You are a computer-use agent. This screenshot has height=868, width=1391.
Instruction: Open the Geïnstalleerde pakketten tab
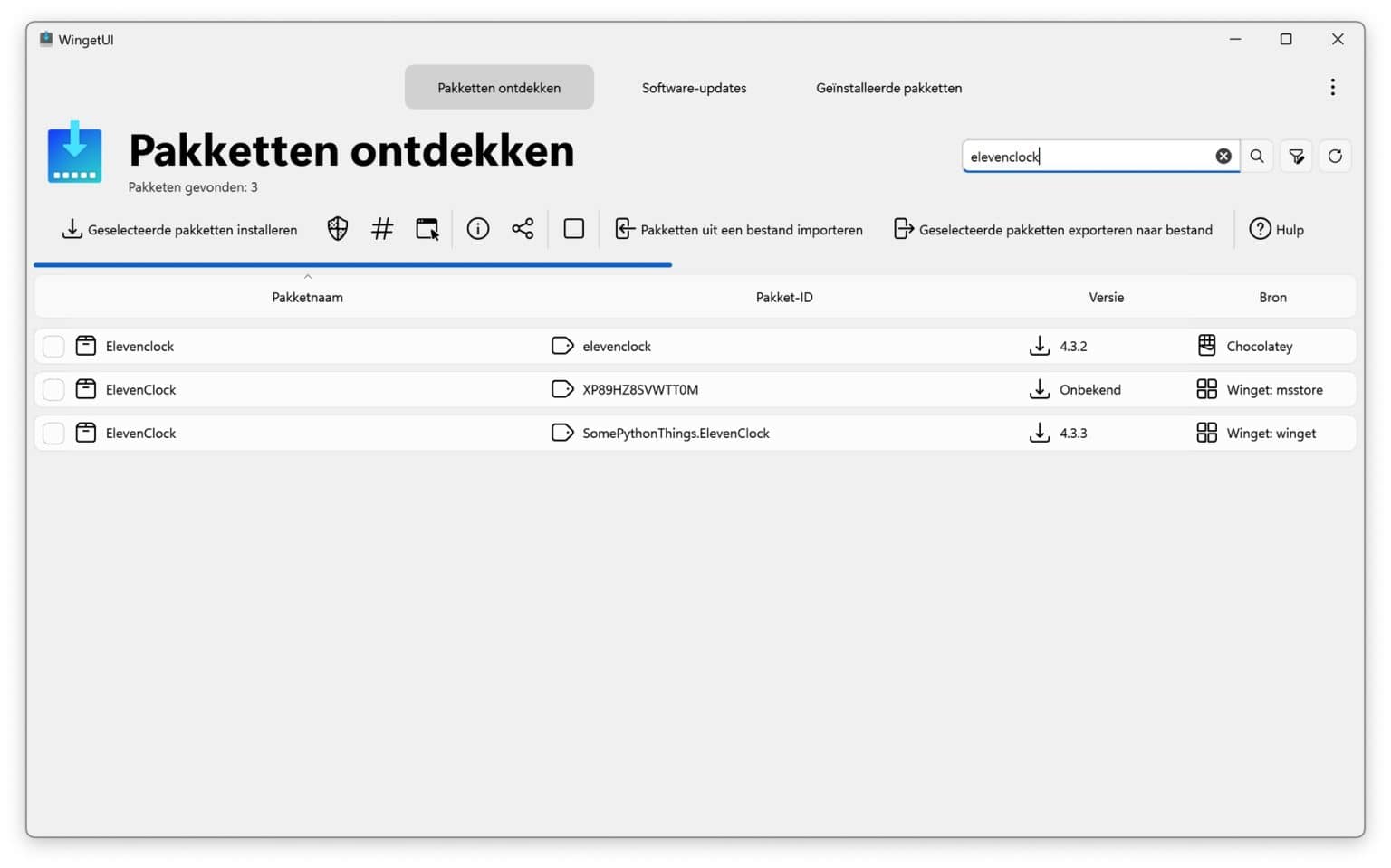[x=888, y=87]
